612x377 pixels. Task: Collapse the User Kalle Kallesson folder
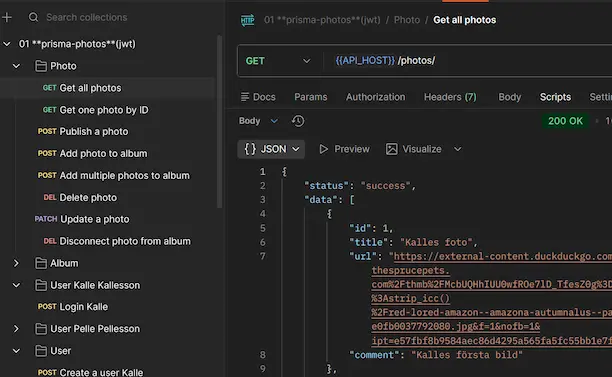16,285
